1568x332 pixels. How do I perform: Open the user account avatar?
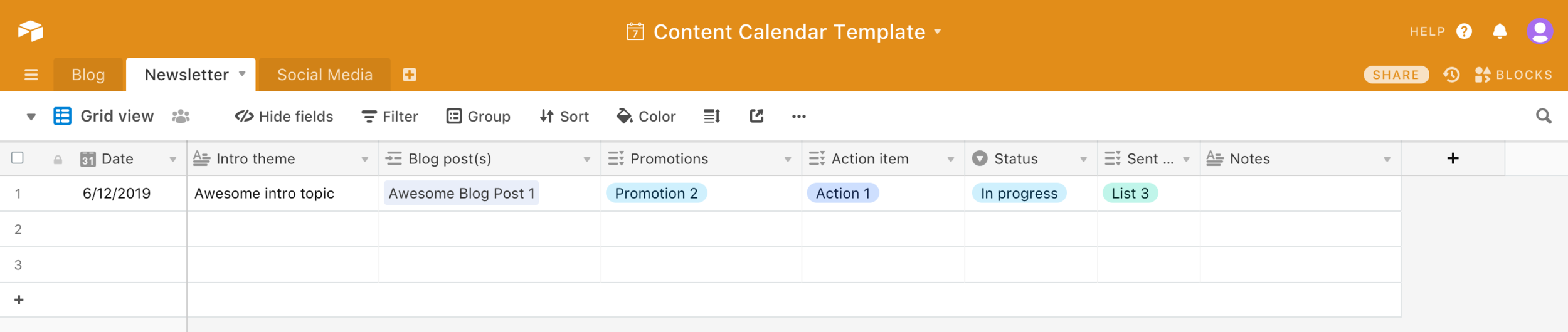(x=1540, y=31)
